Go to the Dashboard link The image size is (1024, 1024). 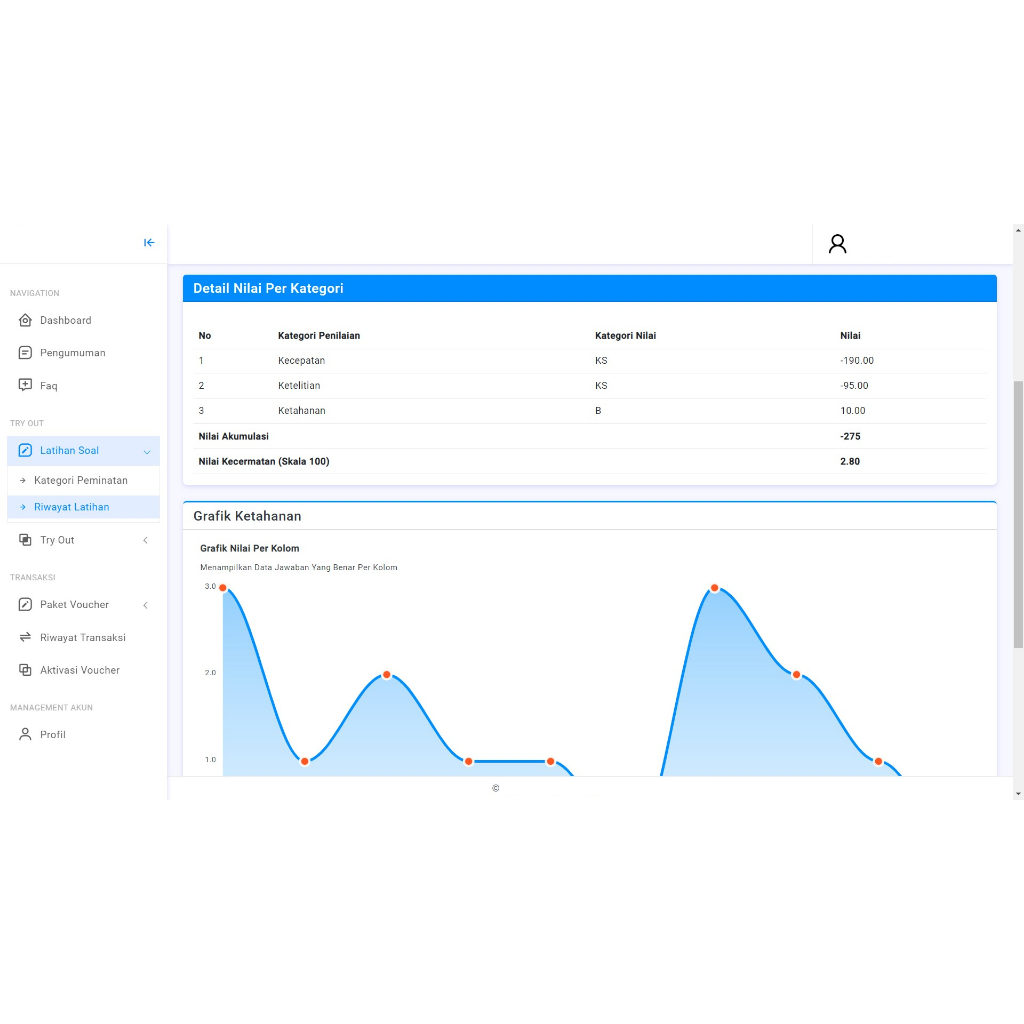click(x=65, y=321)
